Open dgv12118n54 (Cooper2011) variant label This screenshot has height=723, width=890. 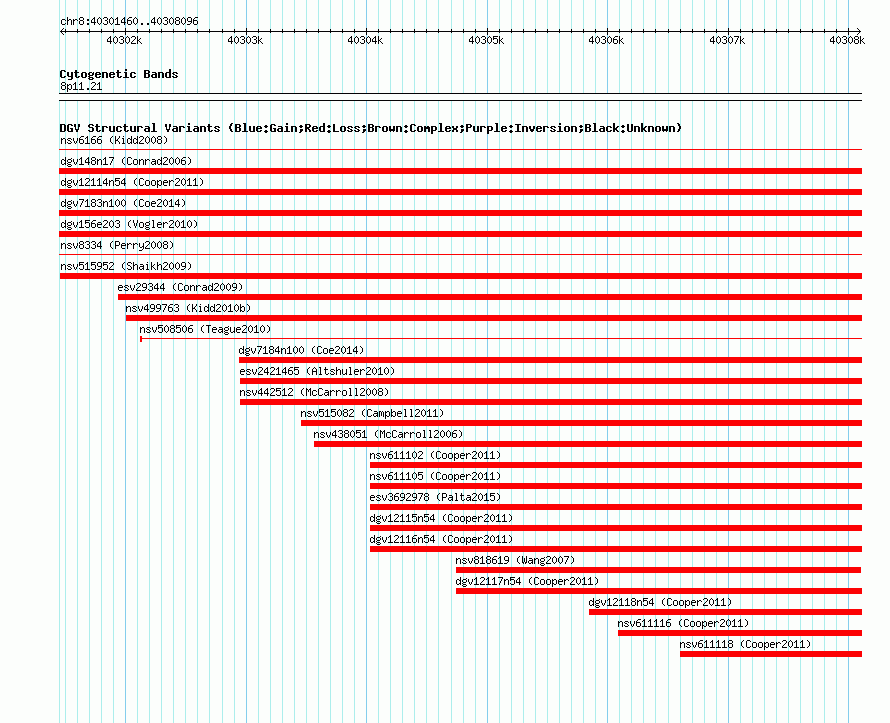[660, 602]
